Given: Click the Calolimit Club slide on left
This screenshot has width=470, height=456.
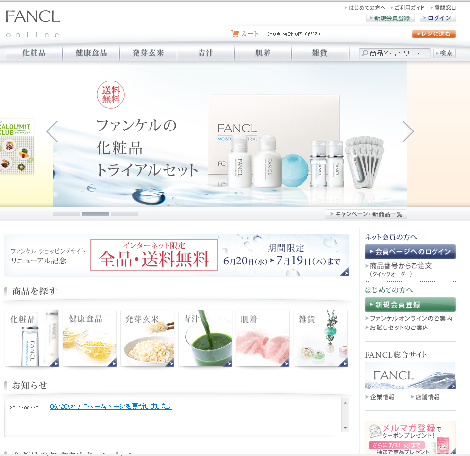Looking at the screenshot, I should (x=17, y=146).
